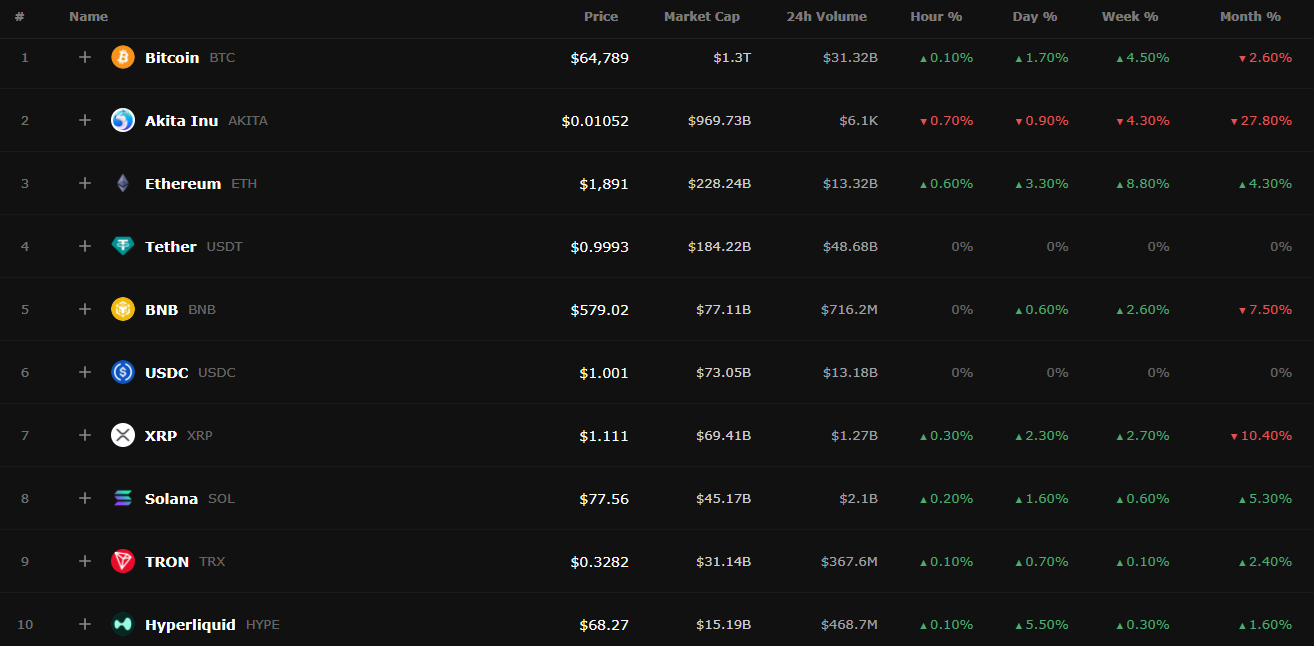Add Bitcoin with its plus icon
Image resolution: width=1314 pixels, height=646 pixels.
tap(85, 57)
